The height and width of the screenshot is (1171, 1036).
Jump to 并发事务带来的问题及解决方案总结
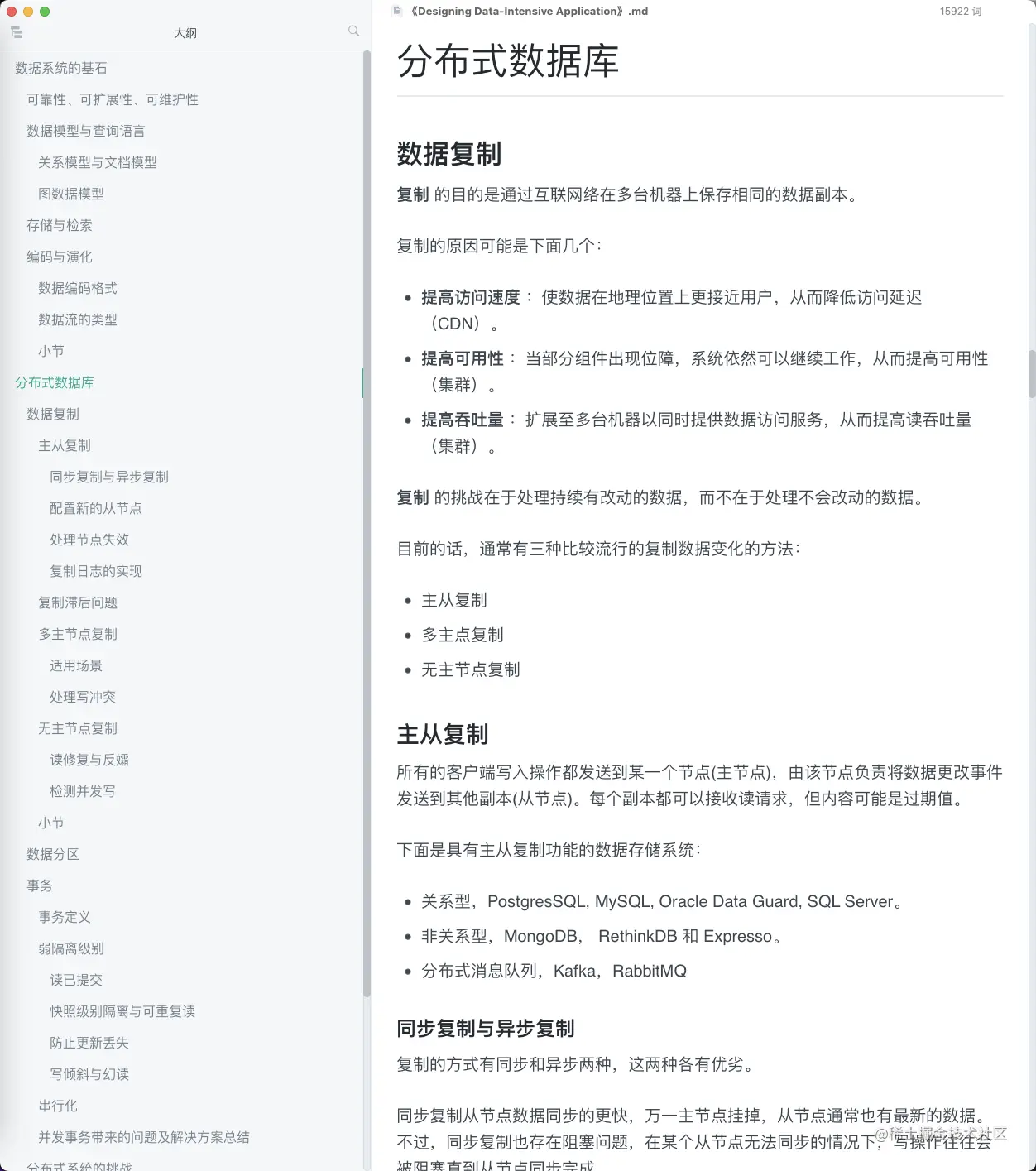(x=144, y=1137)
